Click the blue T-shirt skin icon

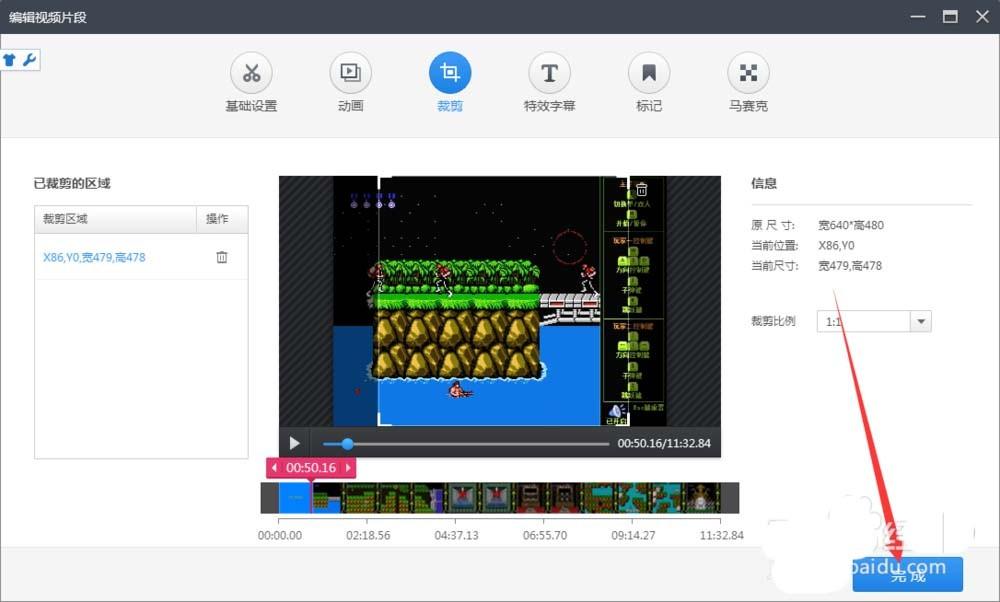(x=11, y=60)
